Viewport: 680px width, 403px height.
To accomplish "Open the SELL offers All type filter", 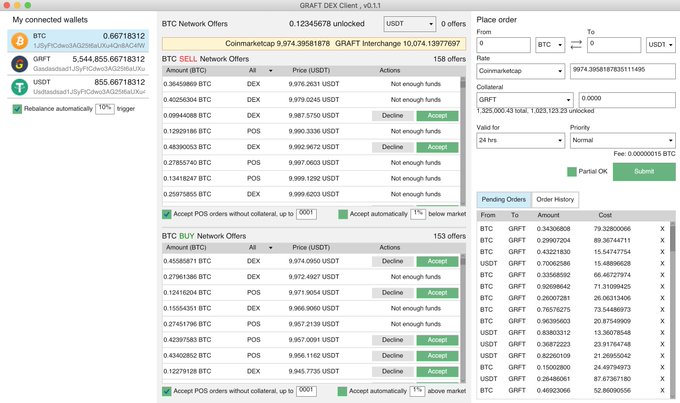I will pos(260,70).
